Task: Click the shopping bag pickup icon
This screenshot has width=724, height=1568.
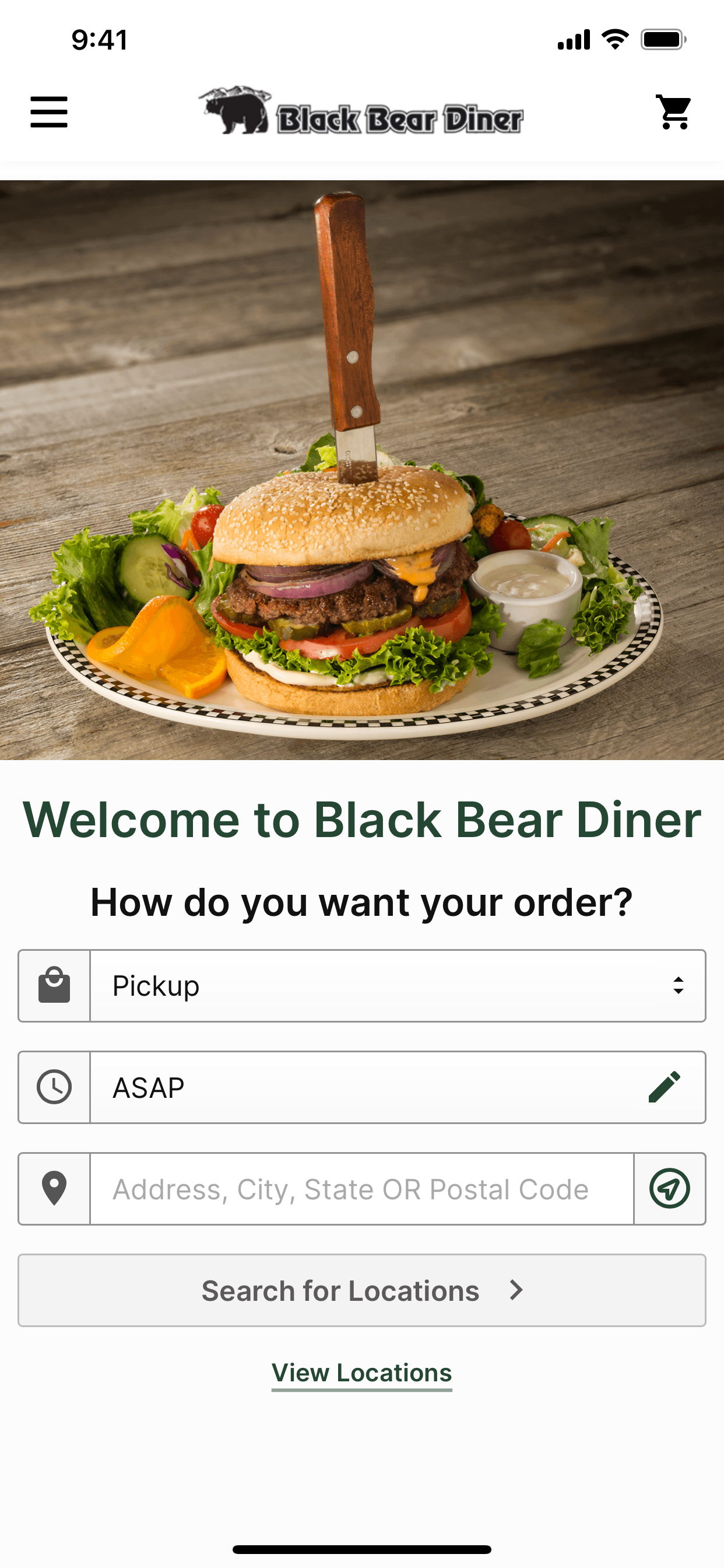Action: [x=54, y=985]
